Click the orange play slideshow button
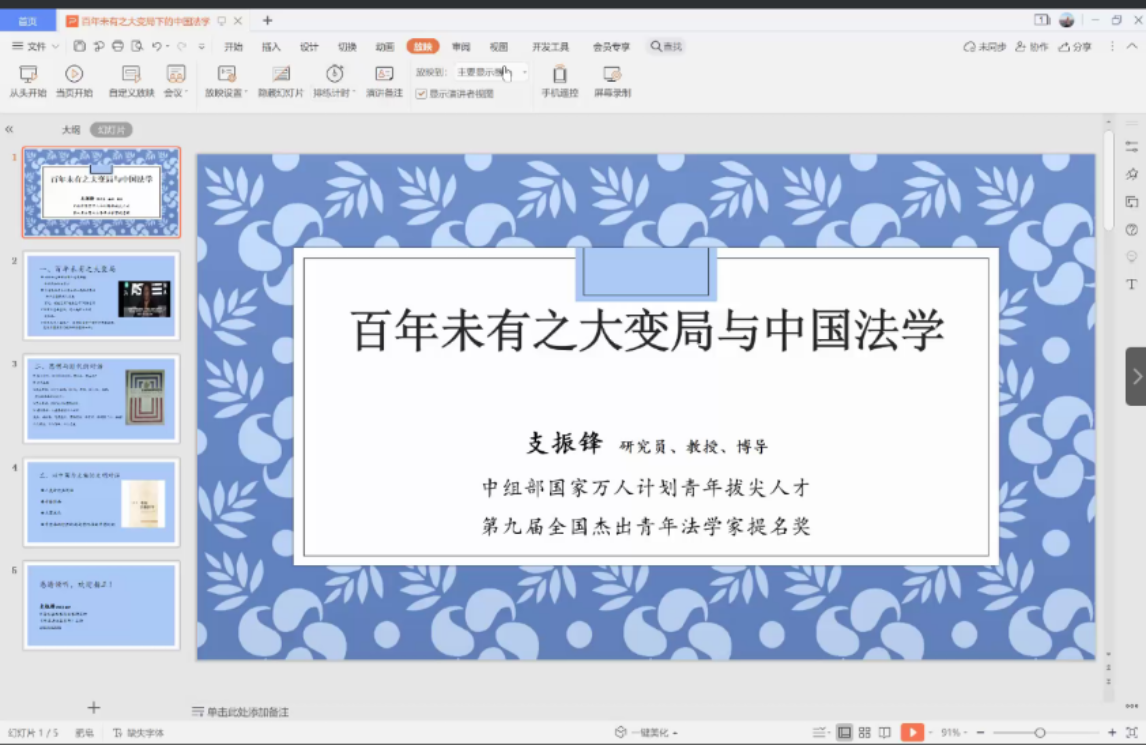Screen dimensions: 1147x745 click(x=913, y=731)
